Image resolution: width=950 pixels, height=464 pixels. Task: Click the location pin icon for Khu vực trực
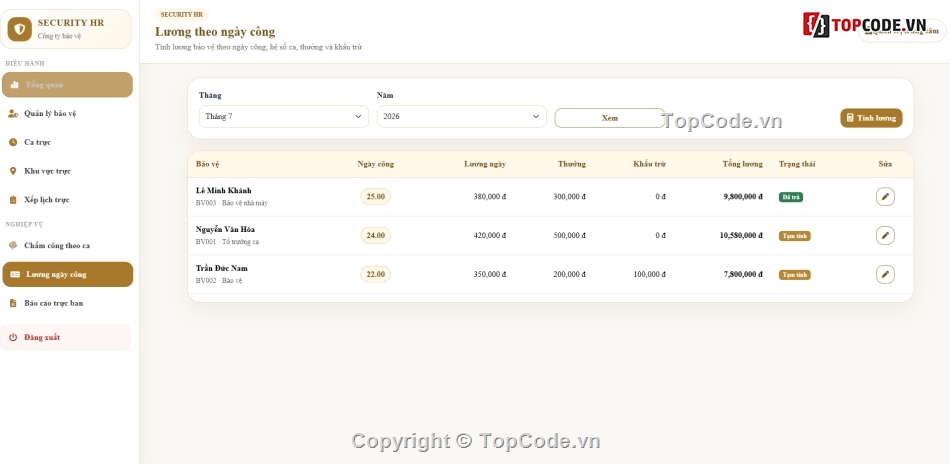pyautogui.click(x=13, y=171)
